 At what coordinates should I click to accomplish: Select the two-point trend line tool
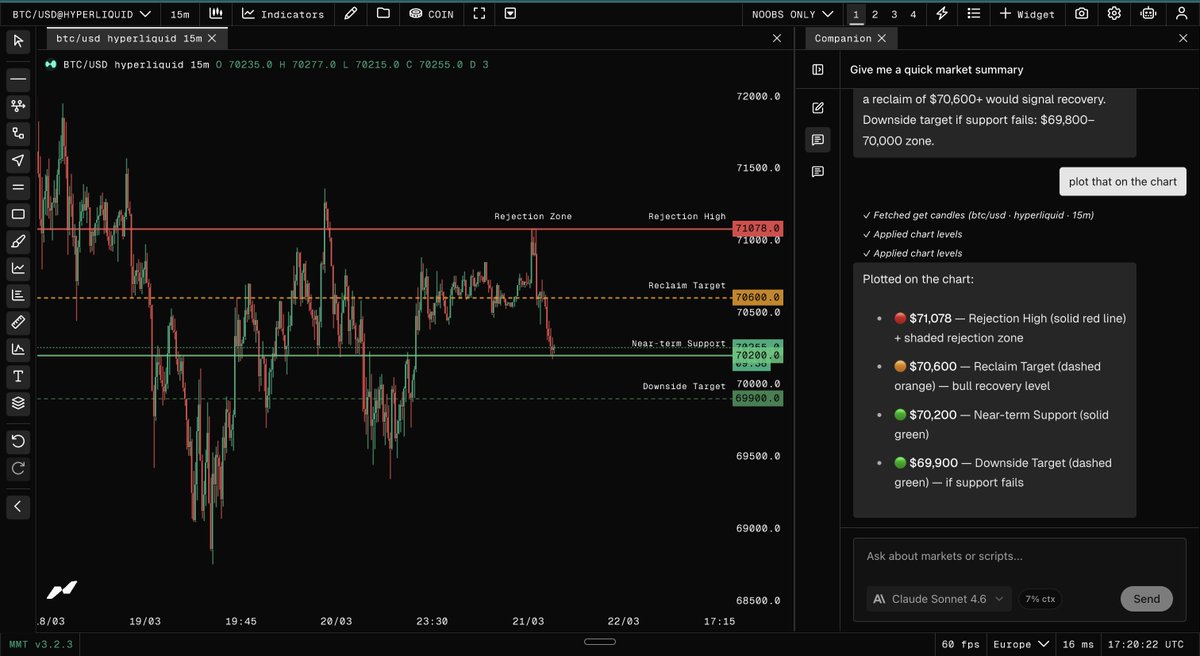pos(18,132)
